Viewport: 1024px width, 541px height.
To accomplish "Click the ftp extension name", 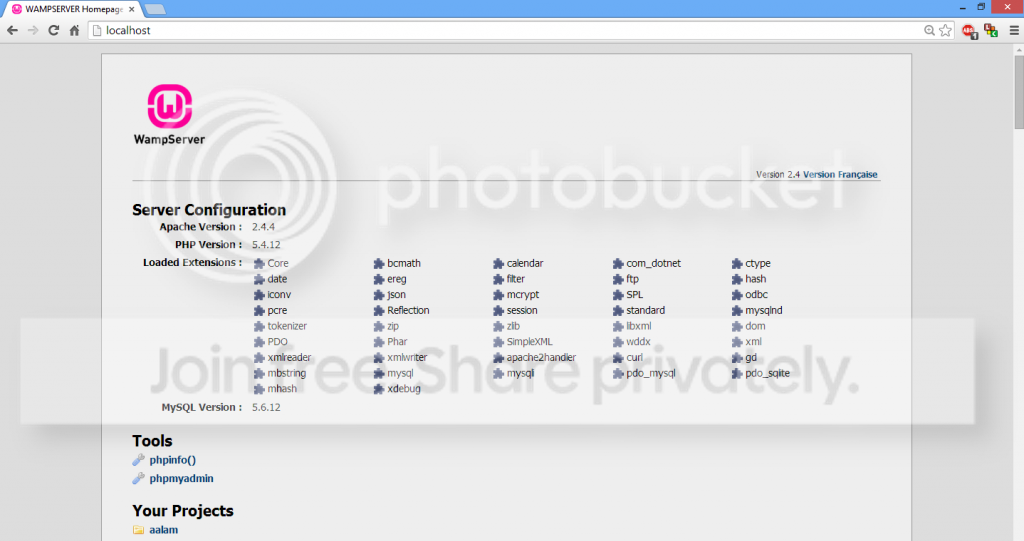I will [632, 279].
